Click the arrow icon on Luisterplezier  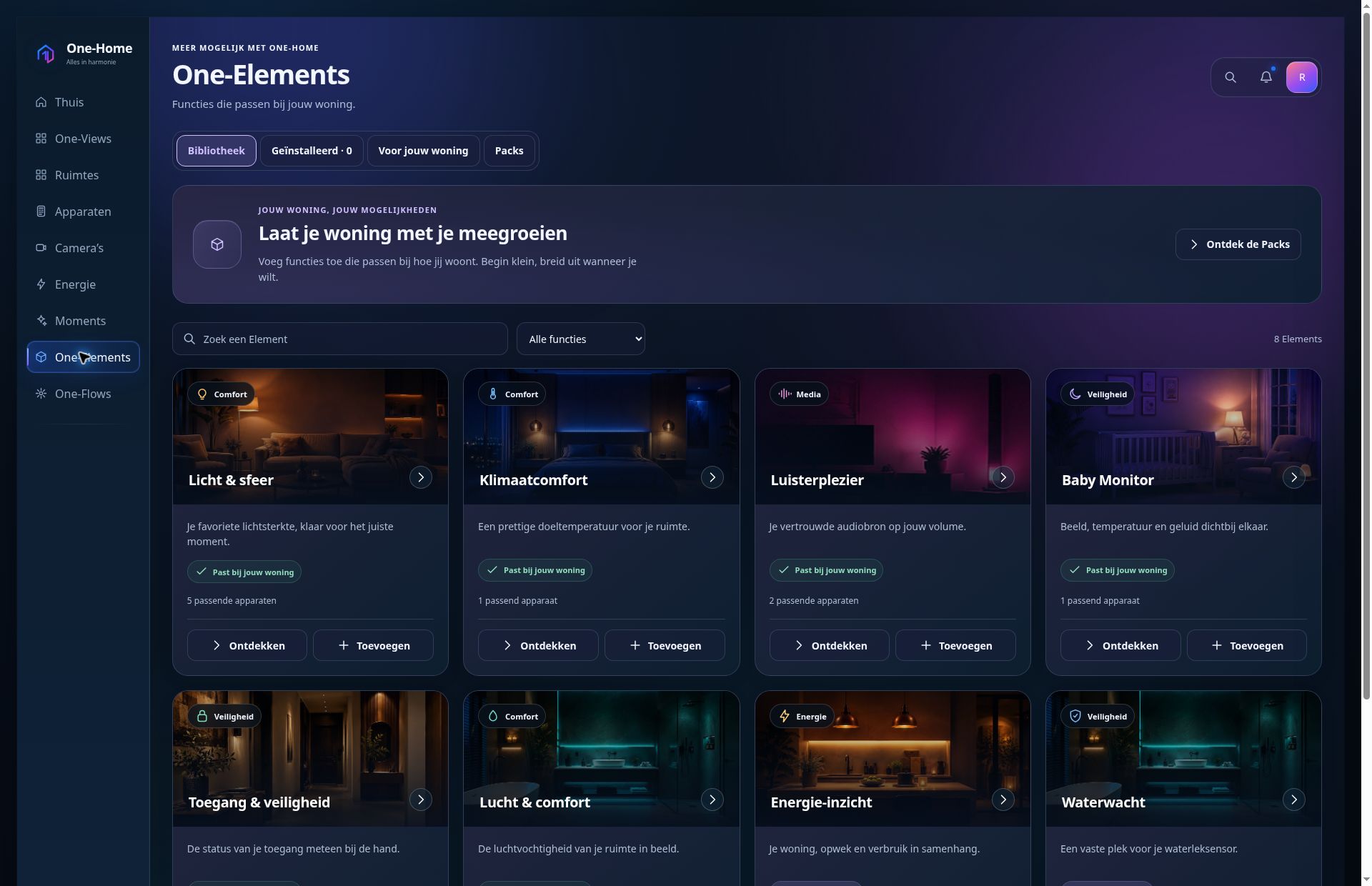point(1003,477)
